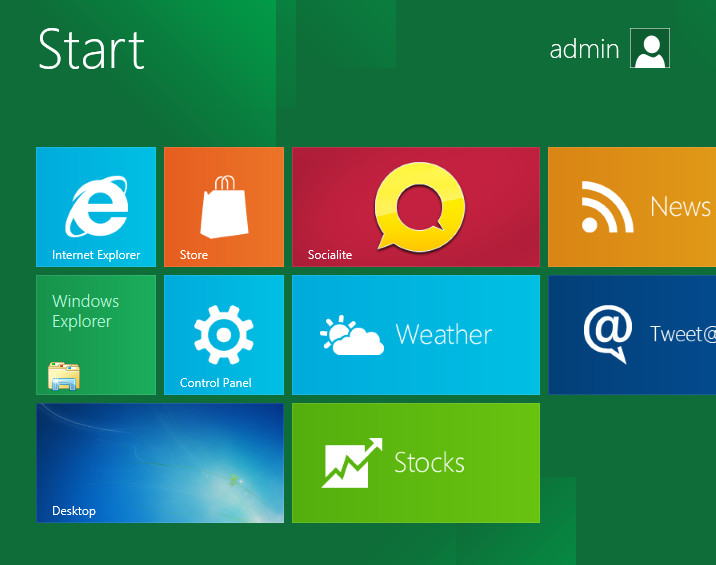This screenshot has height=565, width=716.
Task: Open the Stocks tile
Action: pyautogui.click(x=416, y=463)
